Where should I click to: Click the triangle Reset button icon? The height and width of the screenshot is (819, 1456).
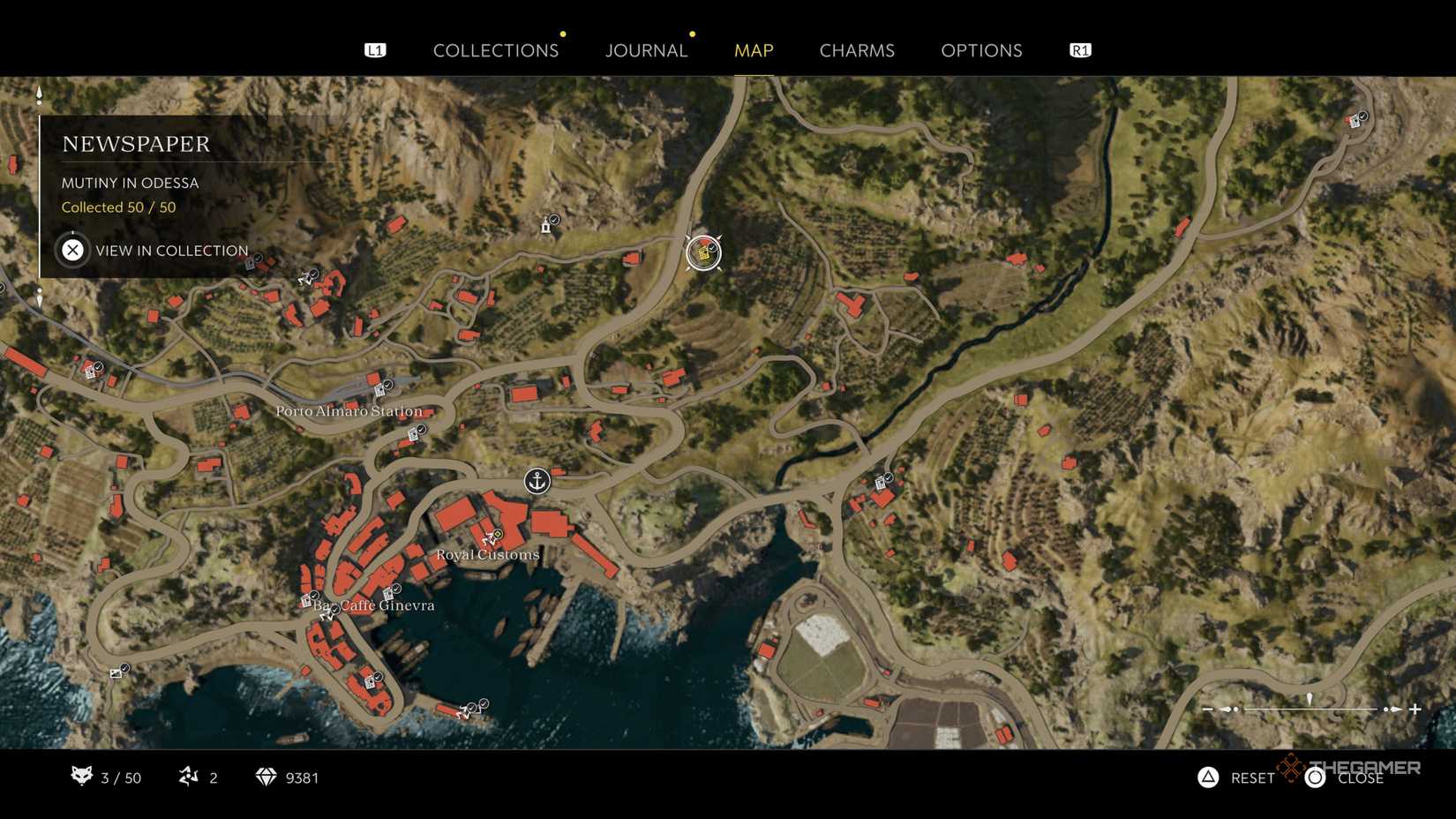1208,777
